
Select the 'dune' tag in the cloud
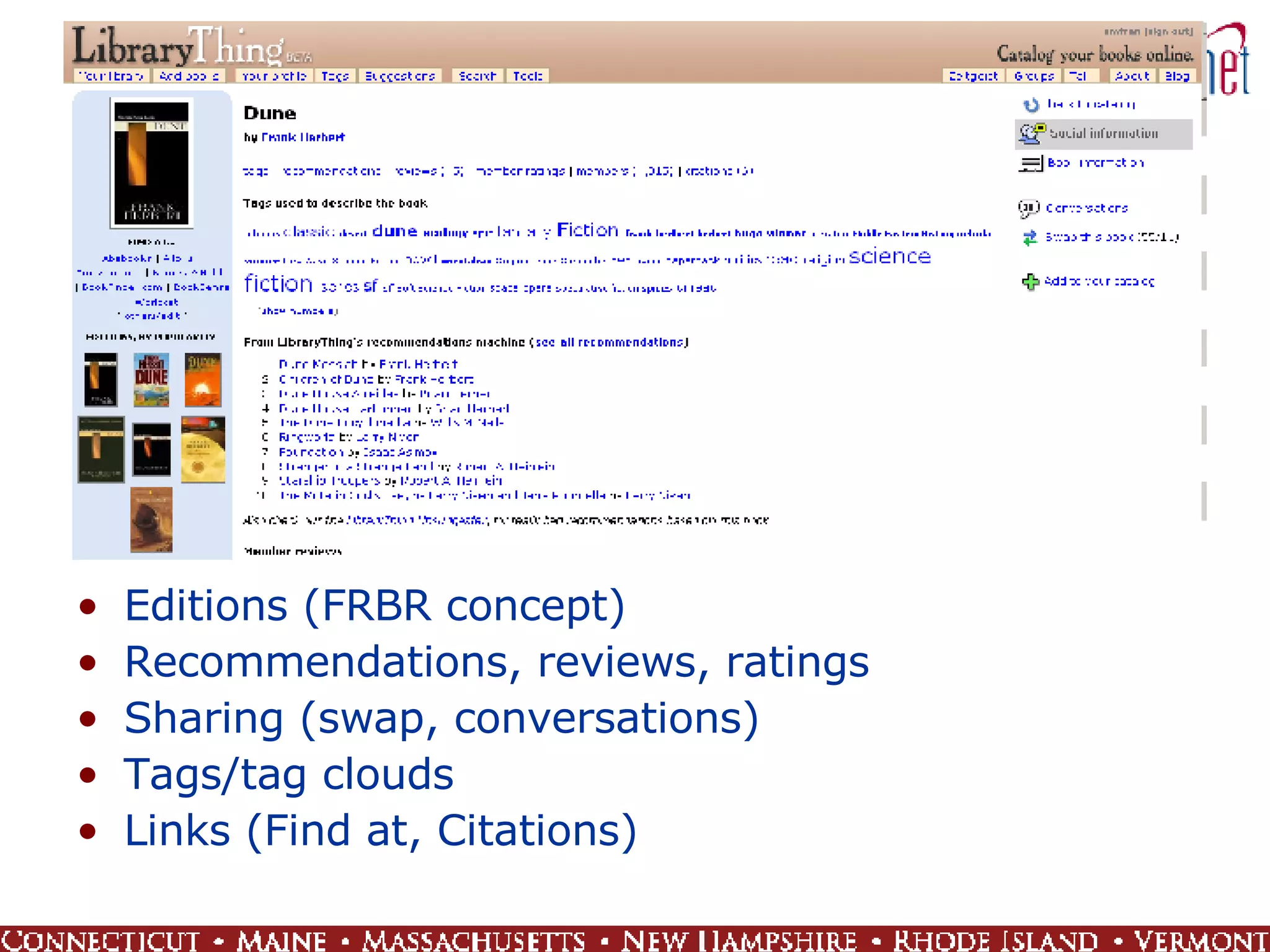pyautogui.click(x=394, y=231)
